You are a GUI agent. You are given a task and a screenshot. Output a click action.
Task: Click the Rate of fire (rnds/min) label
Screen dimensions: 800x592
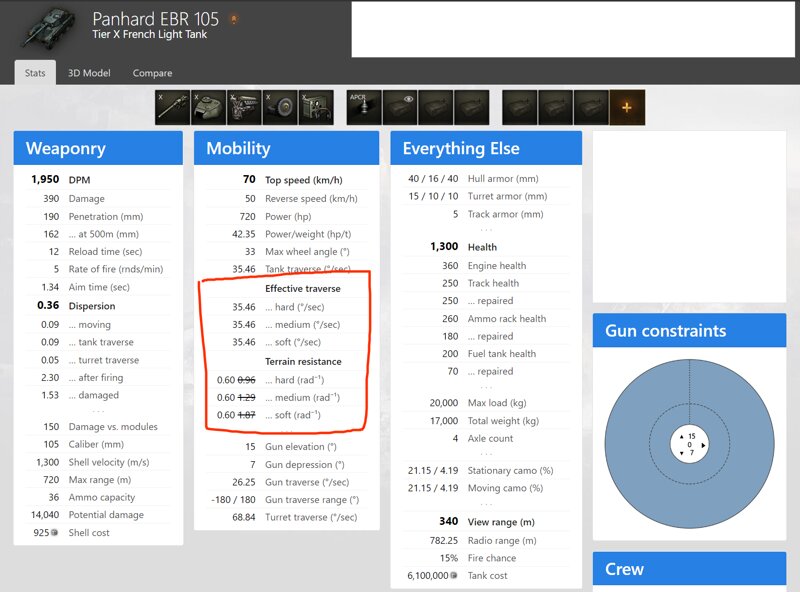click(x=116, y=269)
